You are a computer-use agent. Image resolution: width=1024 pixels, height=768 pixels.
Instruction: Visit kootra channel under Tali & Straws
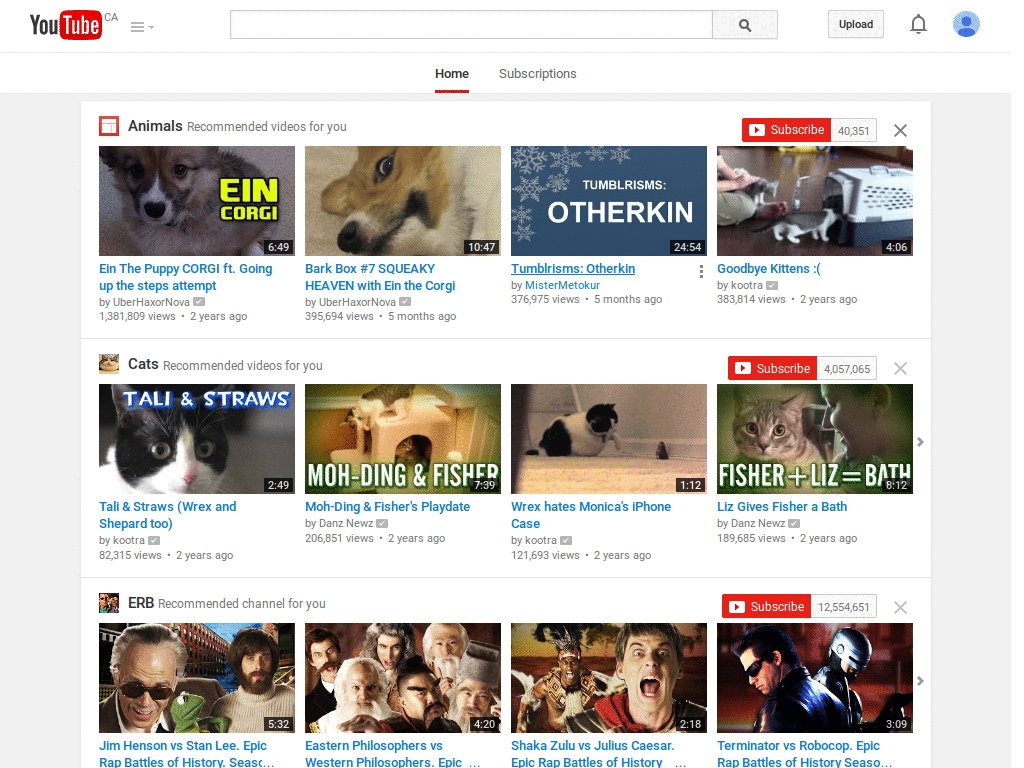[x=129, y=540]
